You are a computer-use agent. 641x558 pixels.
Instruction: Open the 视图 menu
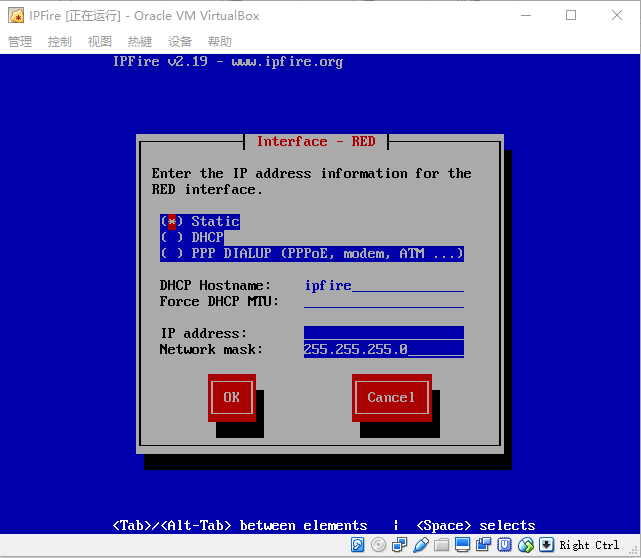tap(100, 41)
